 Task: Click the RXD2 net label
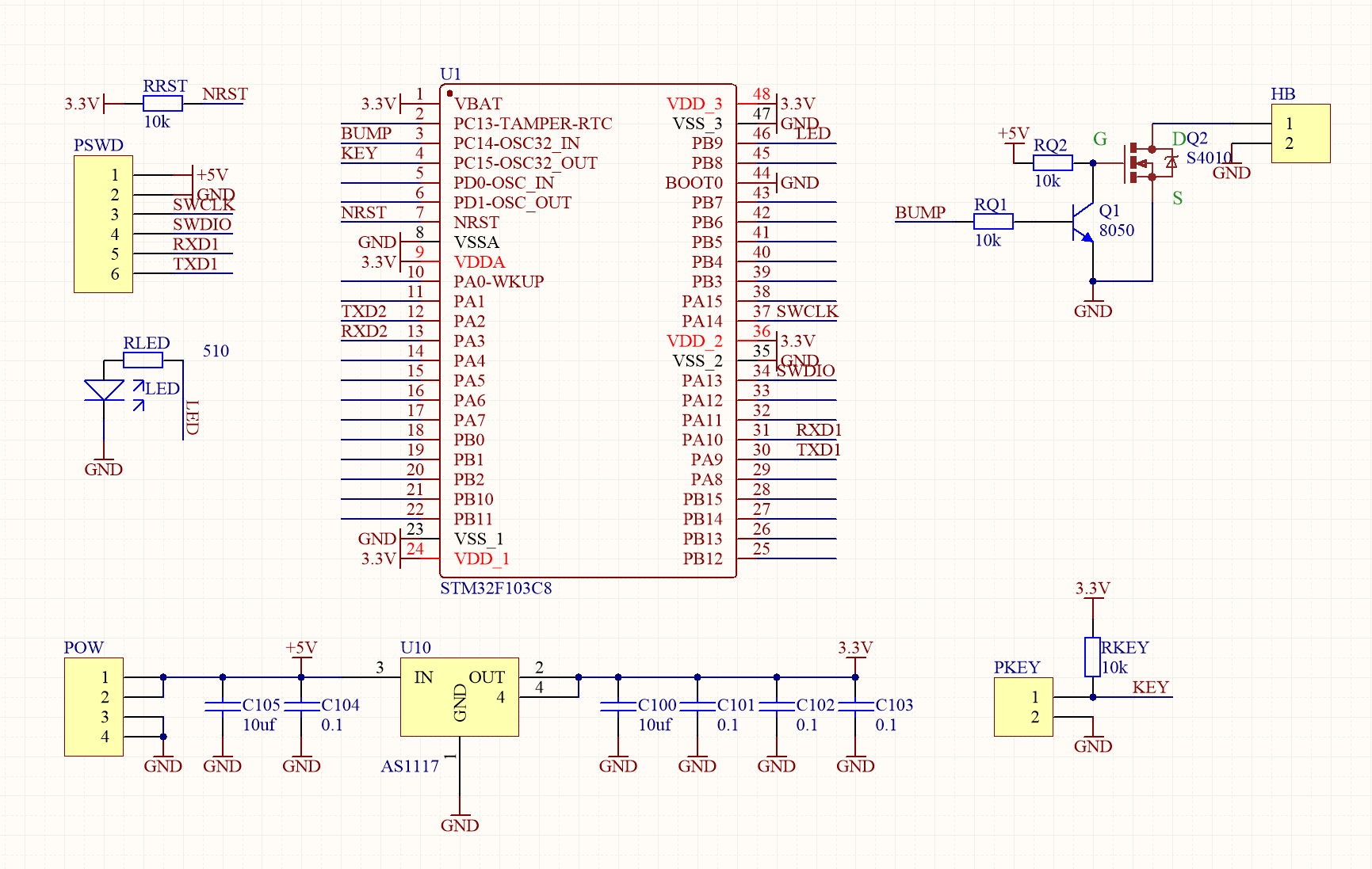pos(364,331)
